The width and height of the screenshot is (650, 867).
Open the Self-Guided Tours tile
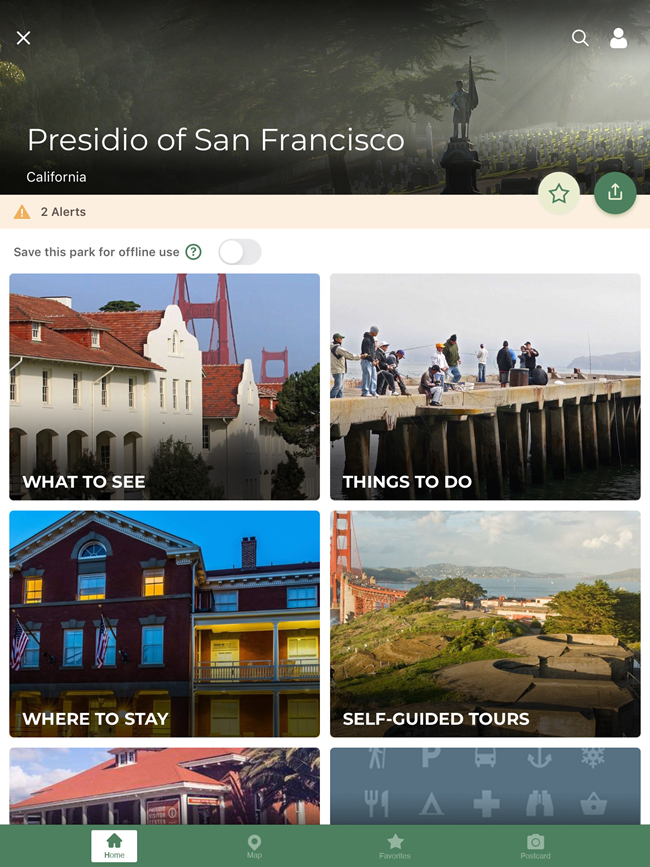coord(485,624)
